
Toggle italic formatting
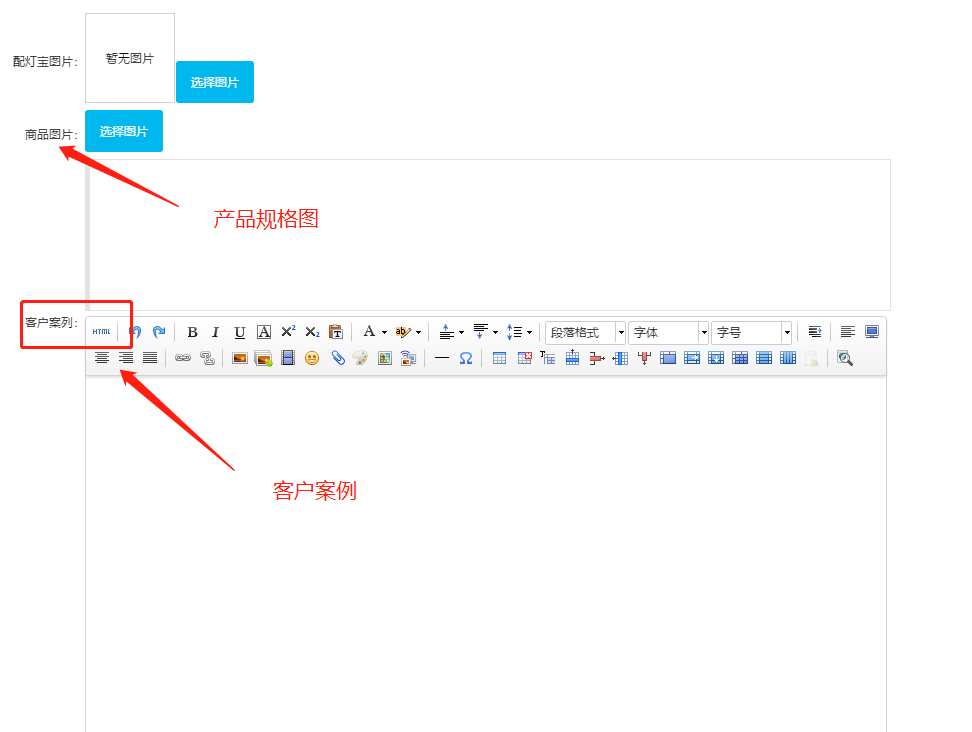(x=216, y=332)
